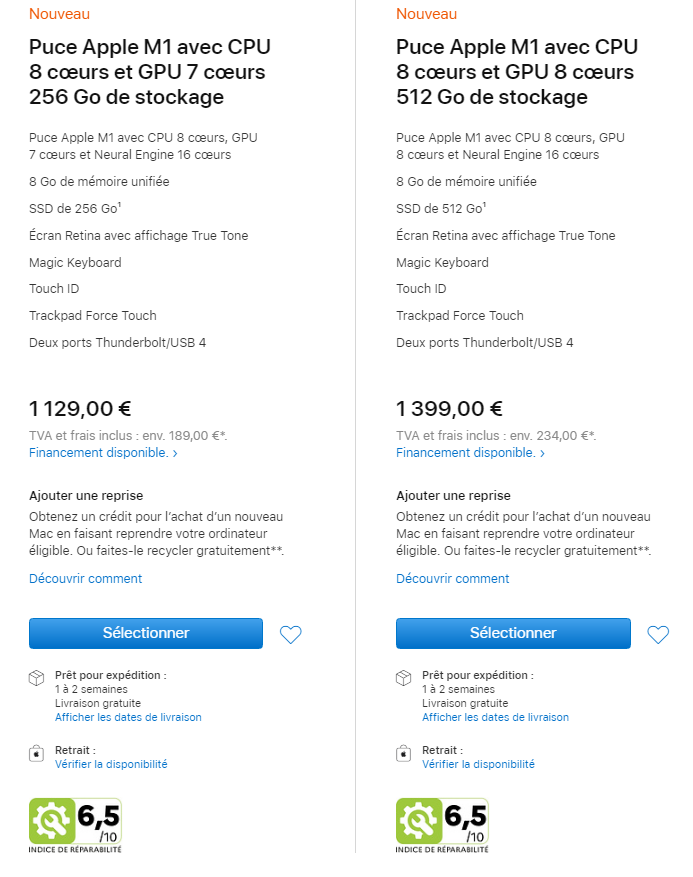The image size is (693, 877).
Task: Show delivery dates for the 512 Go model
Action: (x=496, y=717)
